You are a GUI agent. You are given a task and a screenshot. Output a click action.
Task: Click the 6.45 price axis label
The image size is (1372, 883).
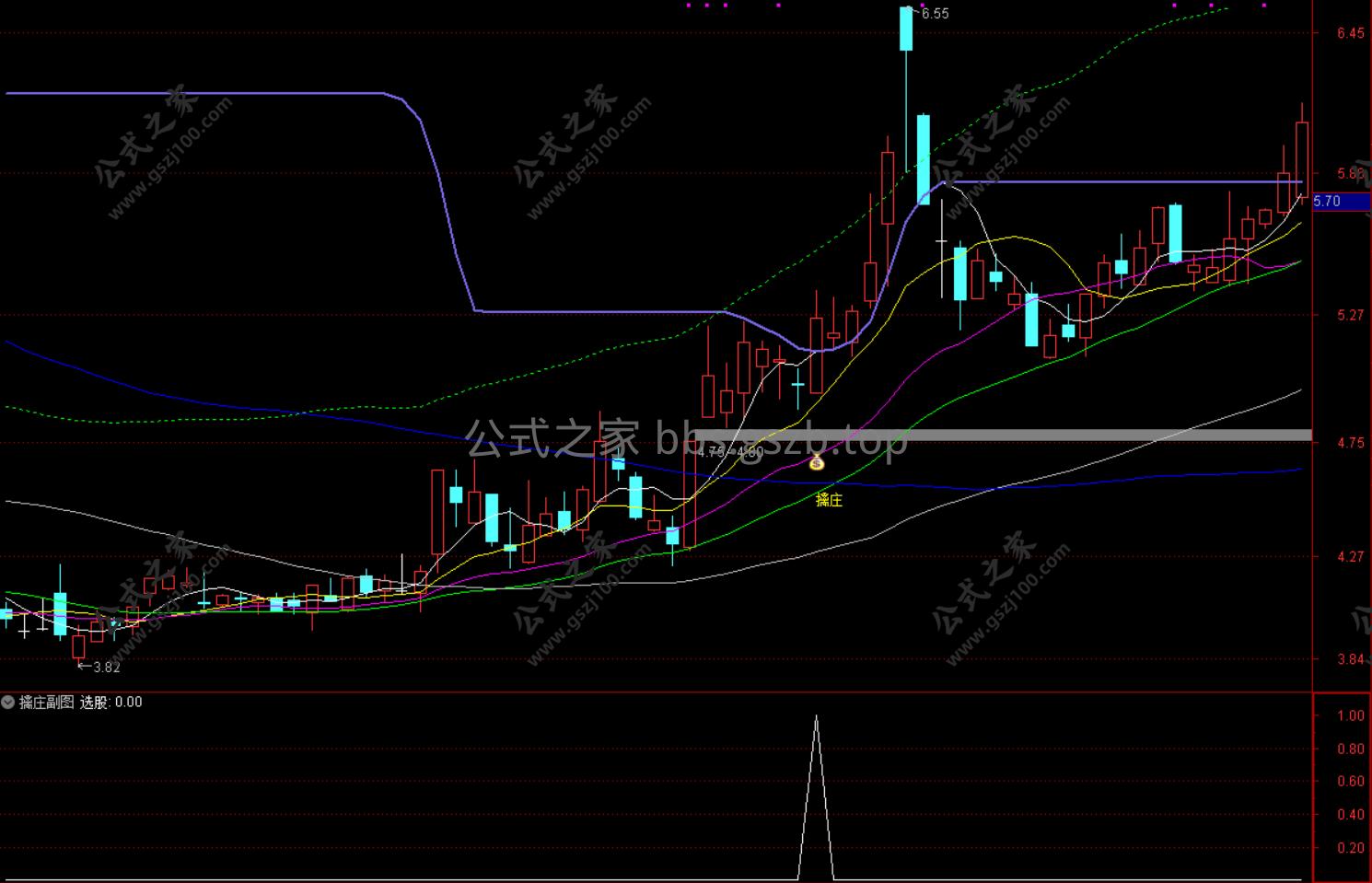click(x=1351, y=33)
